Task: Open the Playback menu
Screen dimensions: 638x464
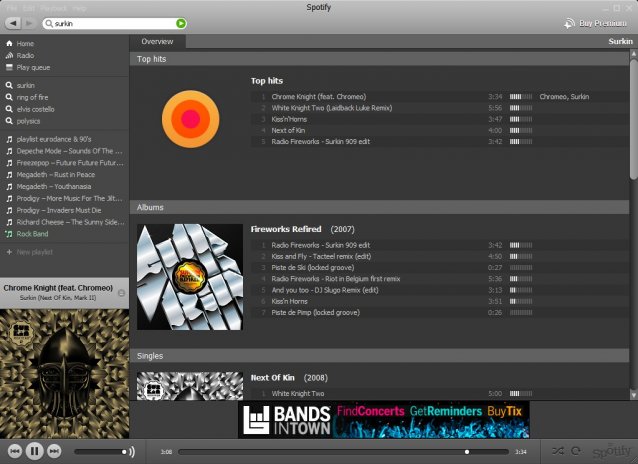Action: 53,8
